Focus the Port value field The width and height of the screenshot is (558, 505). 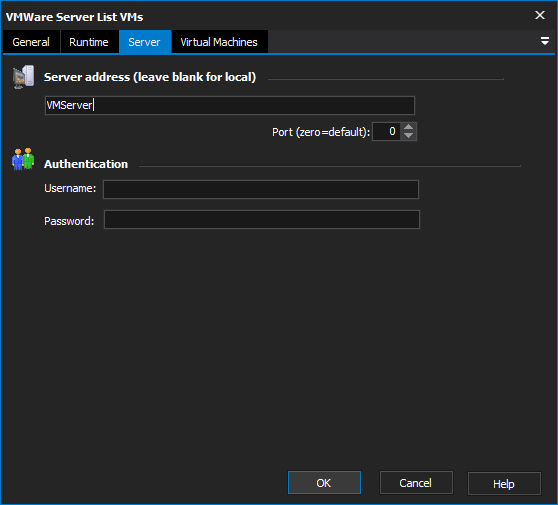click(386, 132)
